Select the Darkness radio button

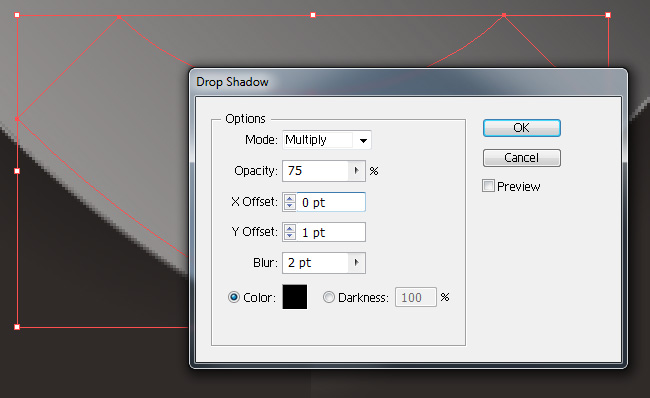click(x=329, y=297)
